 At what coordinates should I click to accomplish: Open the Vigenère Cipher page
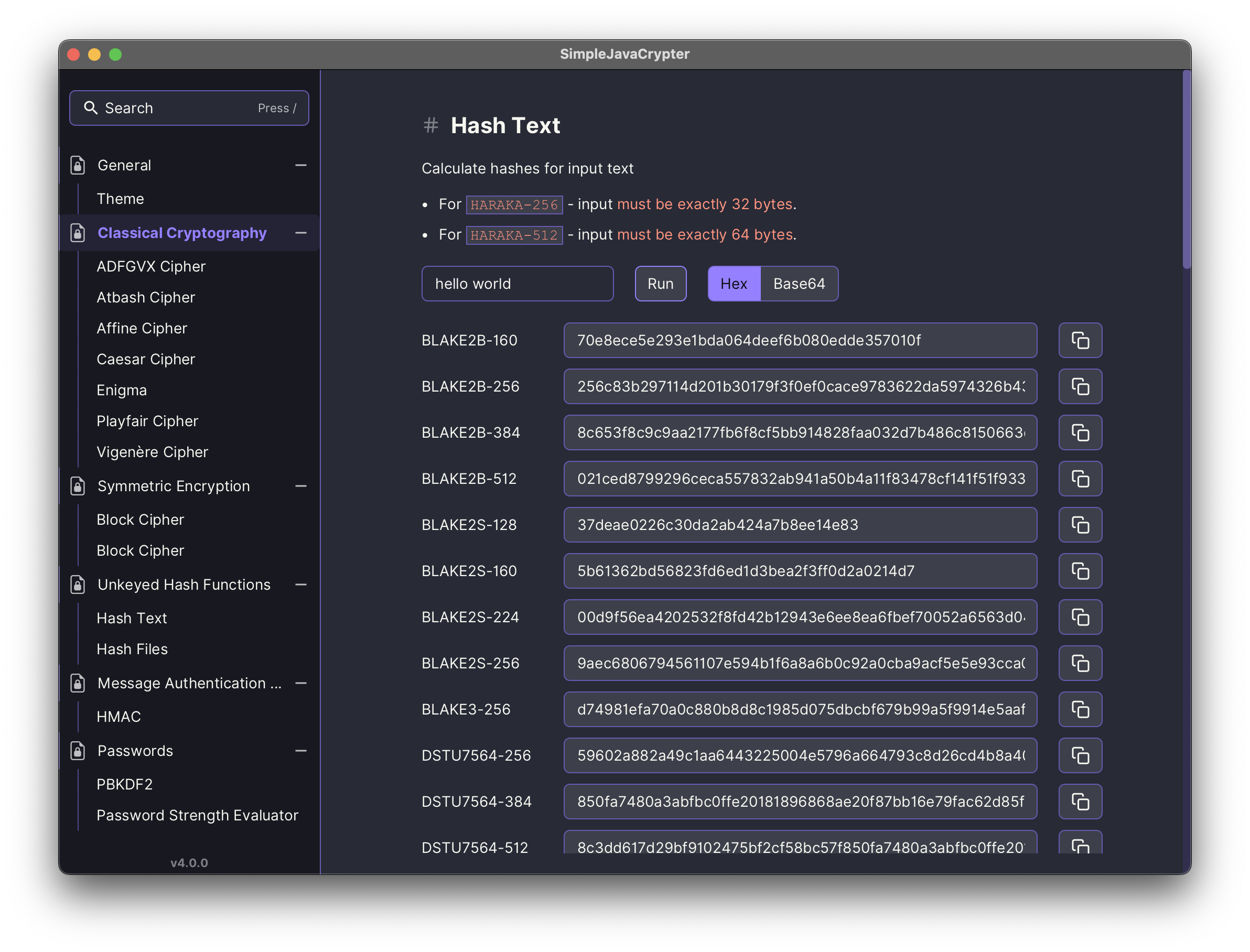[x=153, y=452]
